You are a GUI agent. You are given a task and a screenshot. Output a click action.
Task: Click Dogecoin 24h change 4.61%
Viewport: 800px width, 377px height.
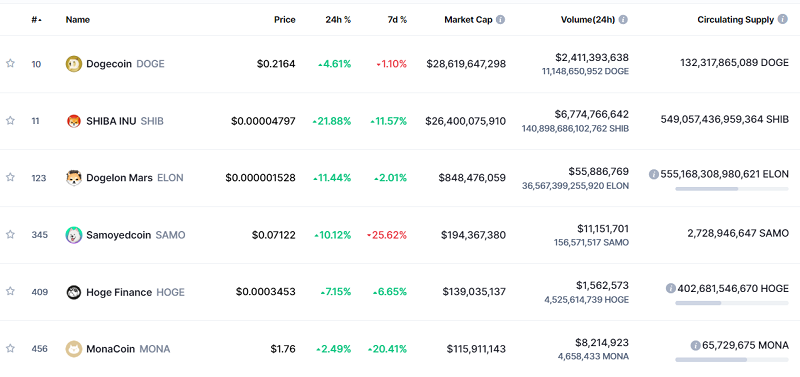(335, 64)
